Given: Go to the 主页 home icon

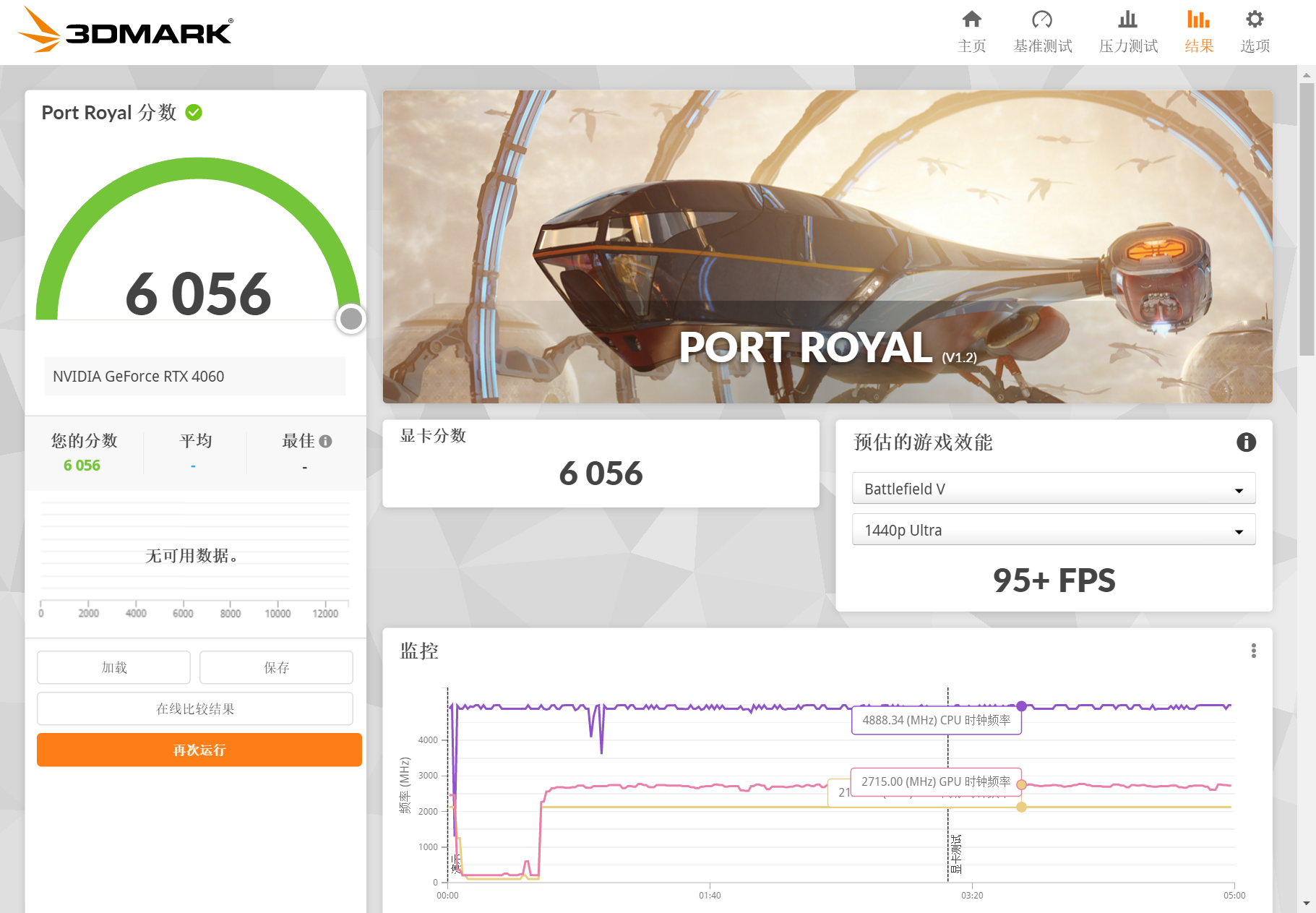Looking at the screenshot, I should 971,20.
